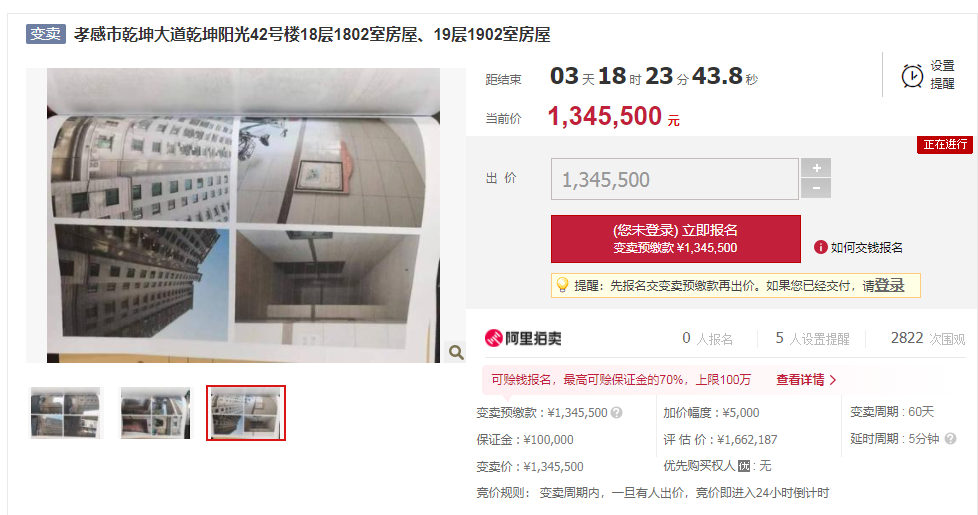Click the 出价 bid amount input field
Viewport: 978px width, 515px height.
pos(674,179)
